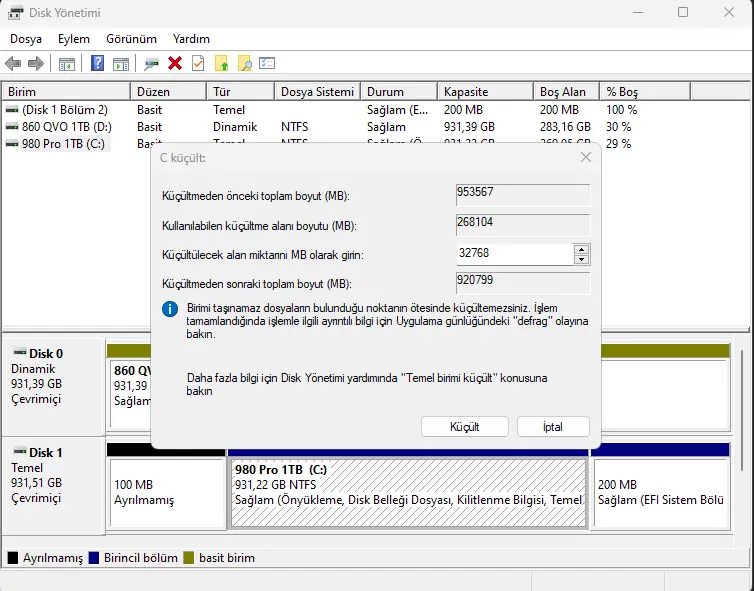Image resolution: width=754 pixels, height=591 pixels.
Task: Click the İptal button
Action: click(x=553, y=427)
